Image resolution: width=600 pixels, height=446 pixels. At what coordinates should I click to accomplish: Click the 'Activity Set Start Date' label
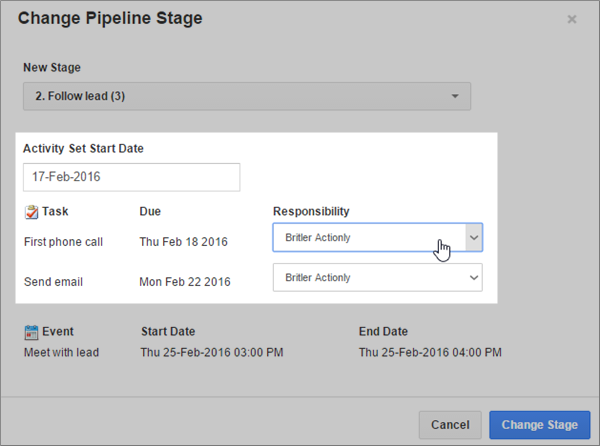83,148
